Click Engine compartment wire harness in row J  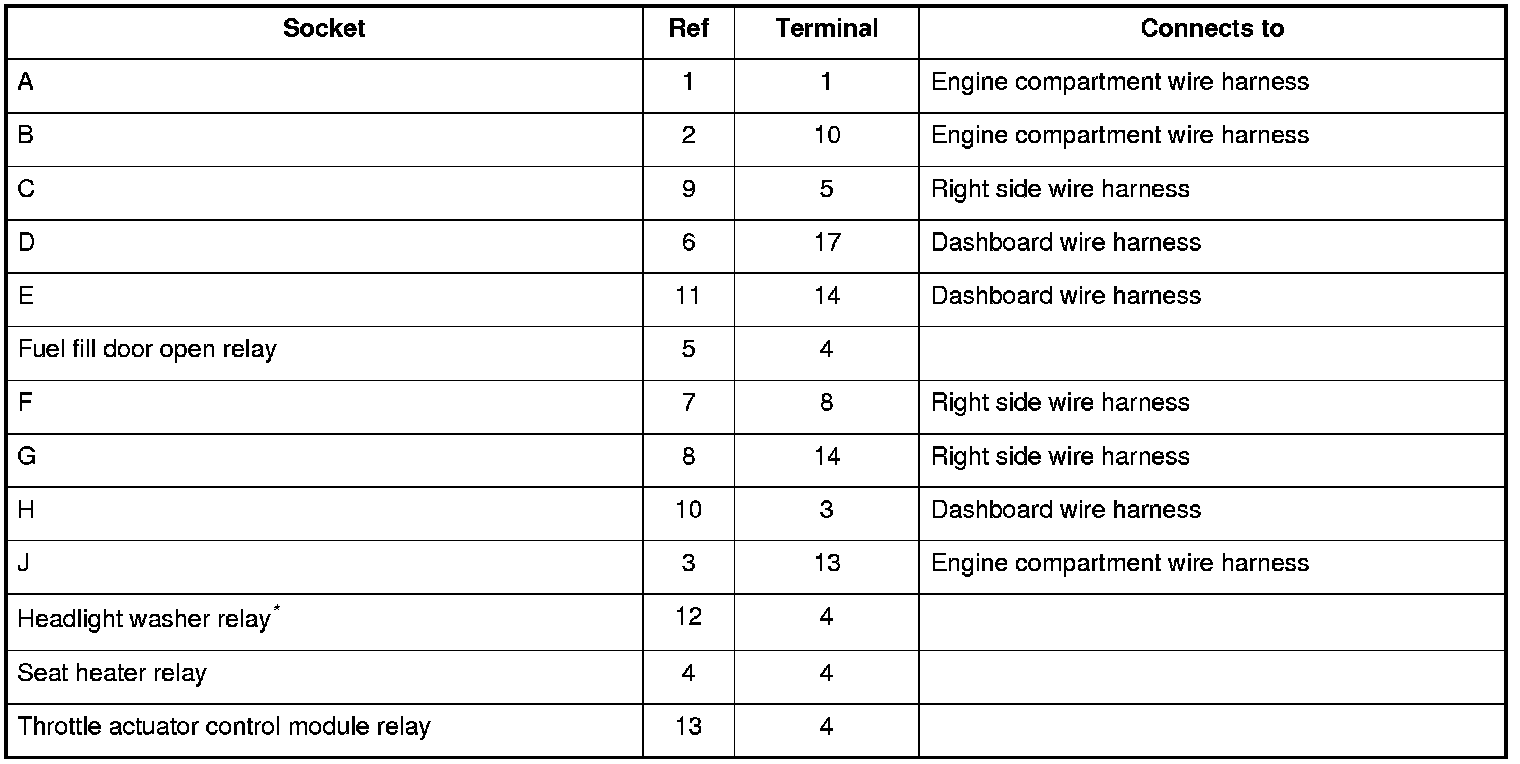click(1119, 564)
